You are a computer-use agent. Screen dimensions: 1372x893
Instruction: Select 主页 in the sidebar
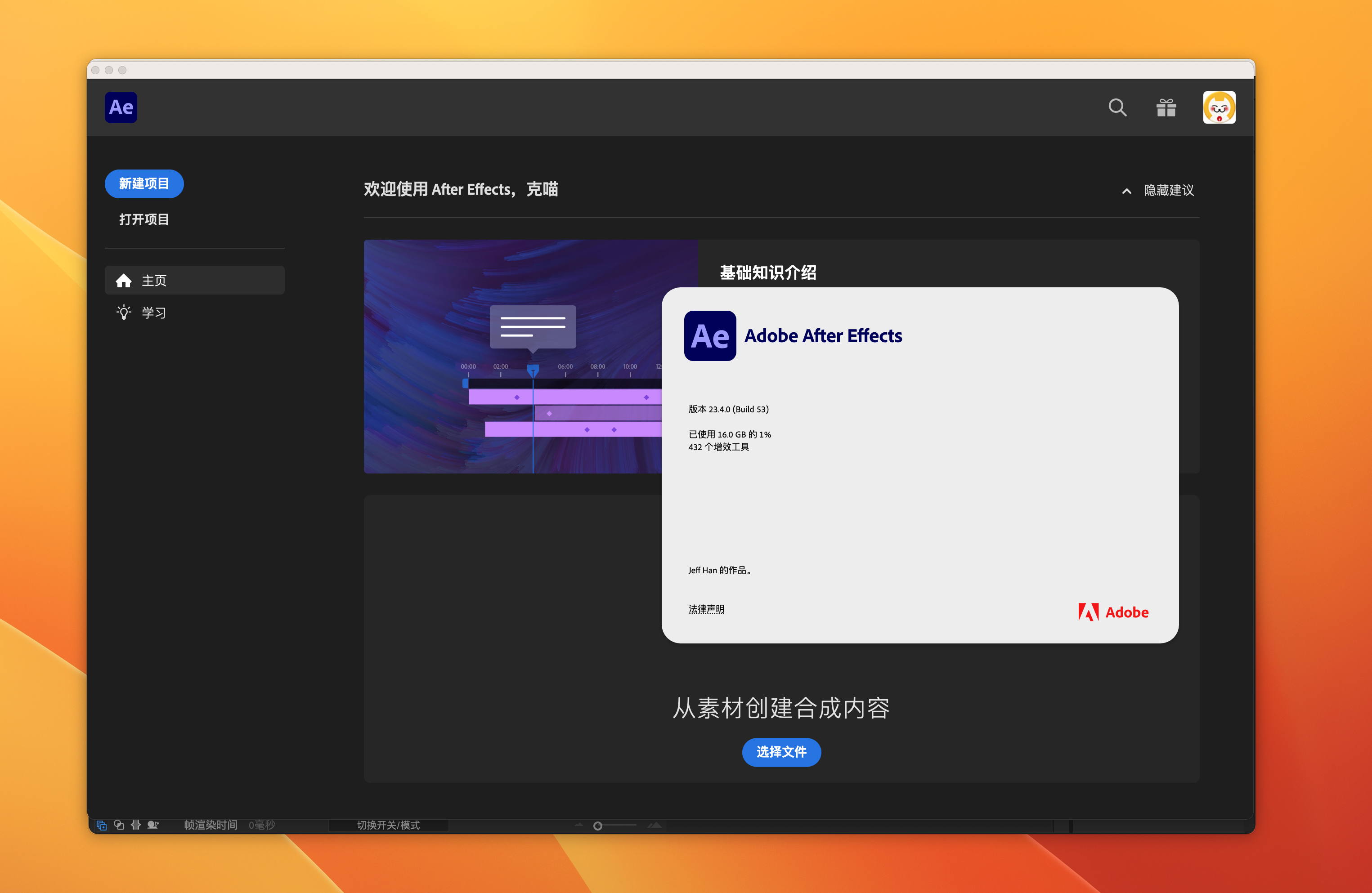click(x=195, y=281)
